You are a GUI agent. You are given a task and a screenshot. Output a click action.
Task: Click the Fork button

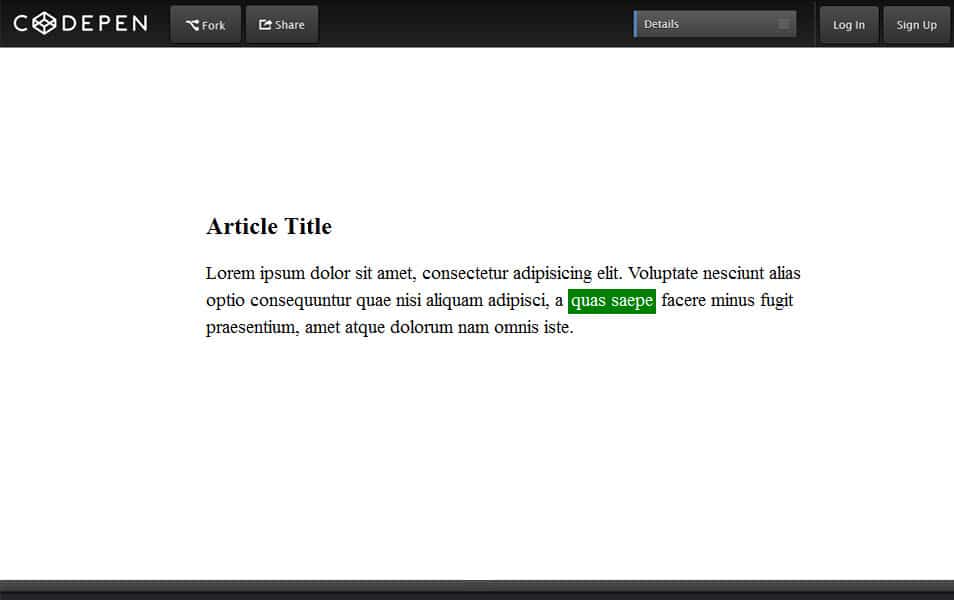tap(205, 24)
